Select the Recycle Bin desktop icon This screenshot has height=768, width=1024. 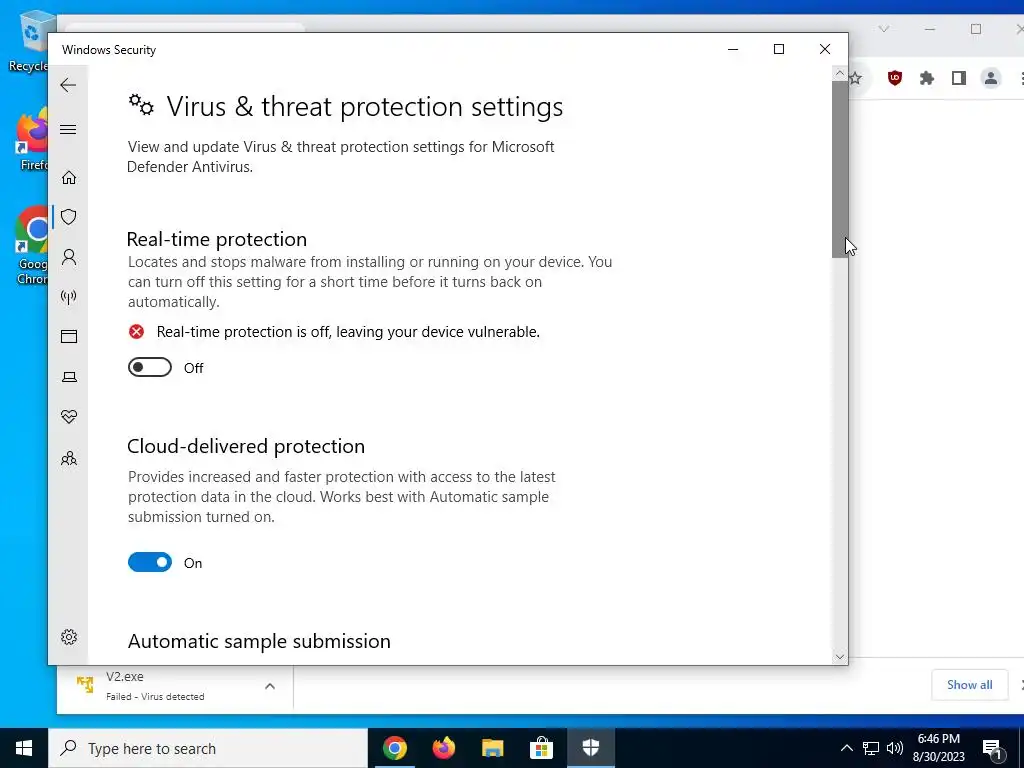29,40
